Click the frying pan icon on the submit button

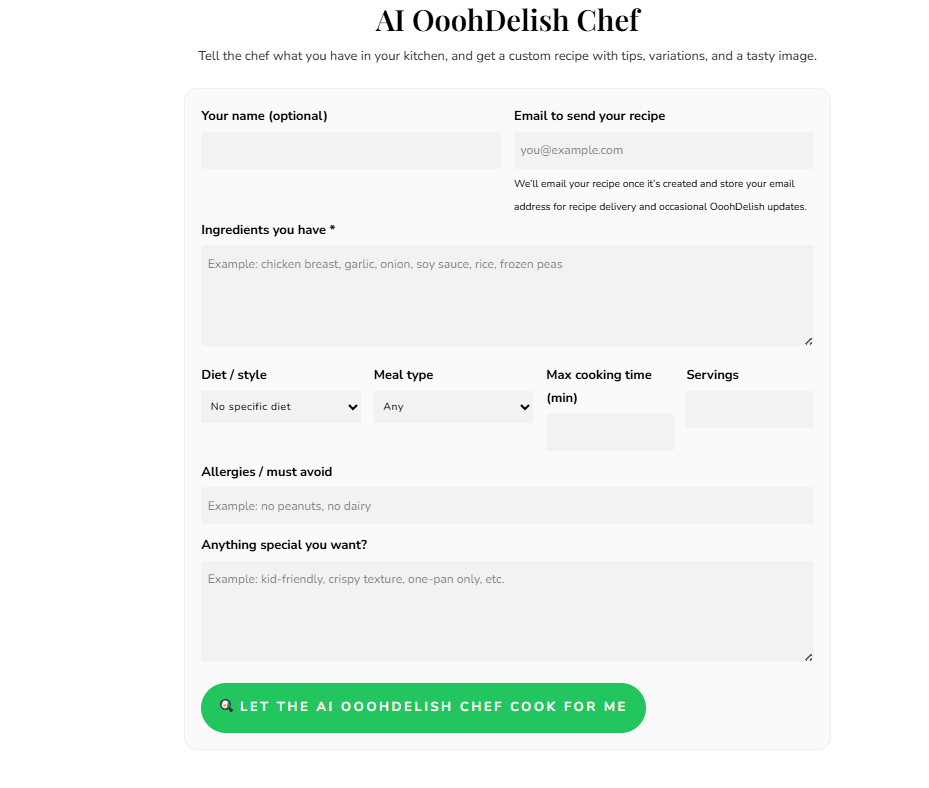[x=226, y=706]
